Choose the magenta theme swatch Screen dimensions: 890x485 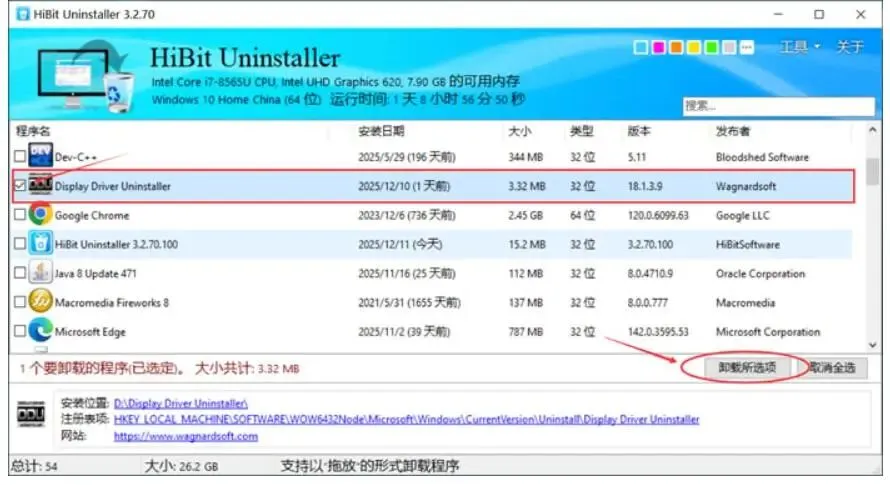[658, 47]
